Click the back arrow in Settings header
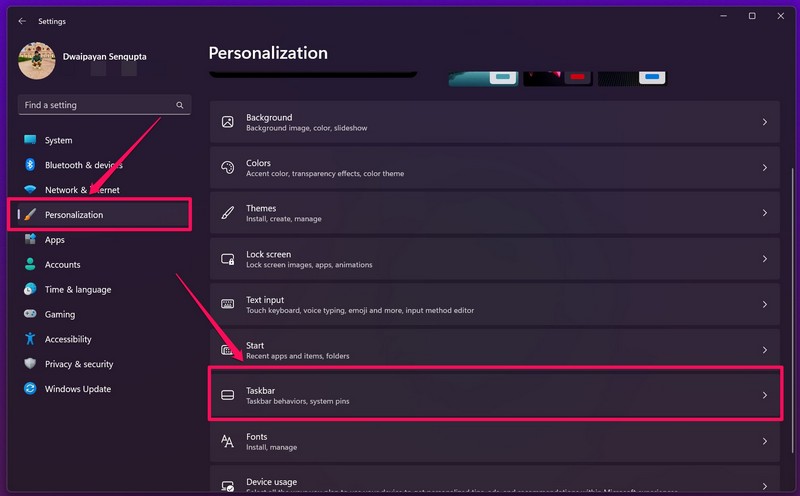The height and width of the screenshot is (496, 800). click(x=22, y=20)
